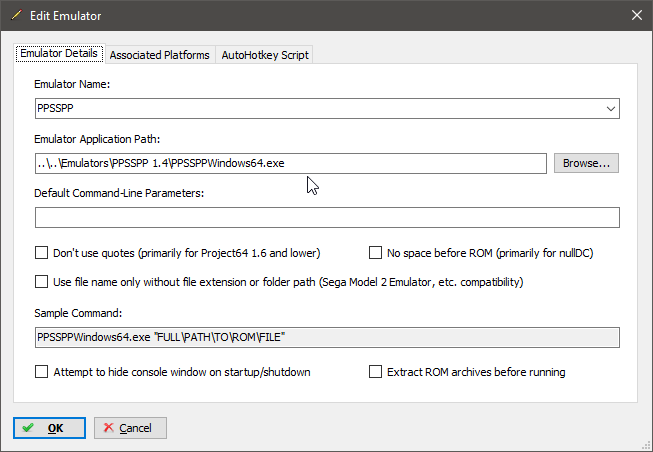This screenshot has height=452, width=653.
Task: Focus the Emulator Application Path field
Action: click(291, 163)
